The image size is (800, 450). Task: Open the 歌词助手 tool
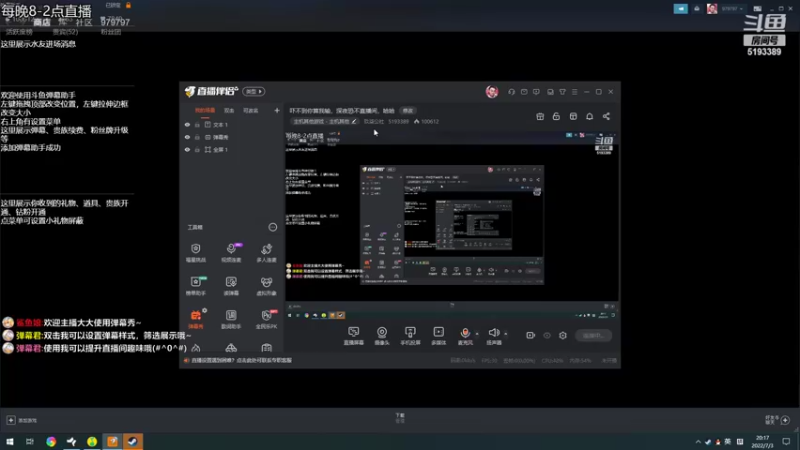231,319
